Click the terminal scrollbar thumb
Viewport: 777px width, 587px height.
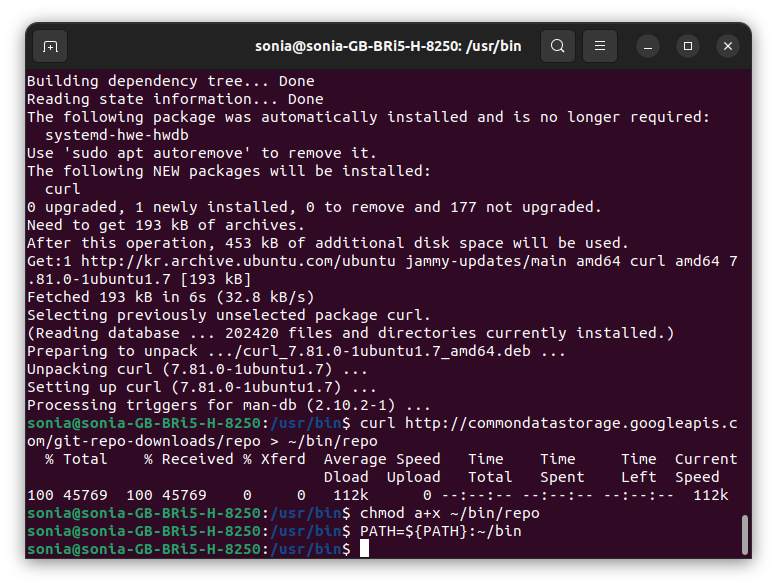pyautogui.click(x=744, y=535)
